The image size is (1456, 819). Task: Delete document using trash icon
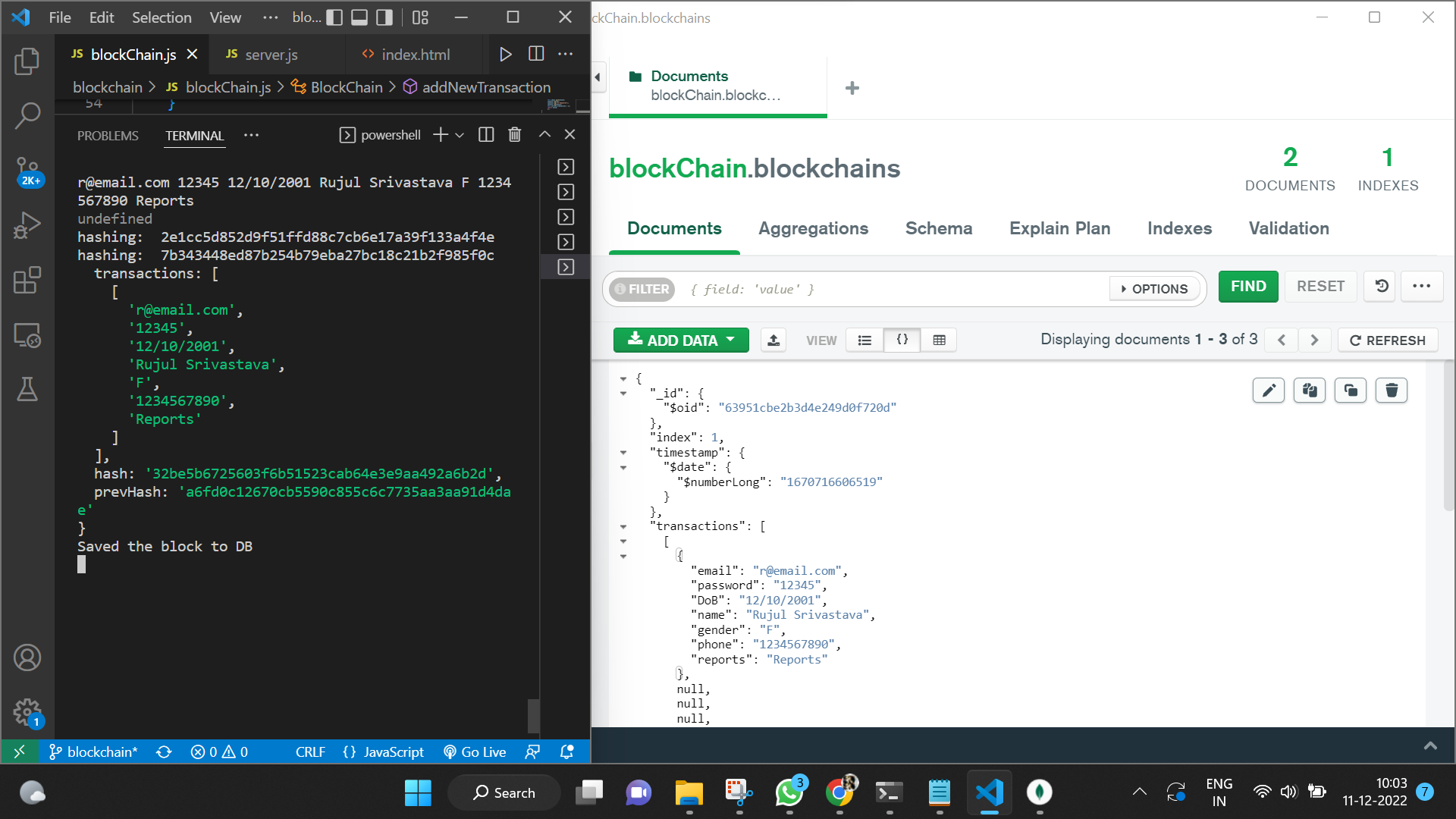point(1392,391)
